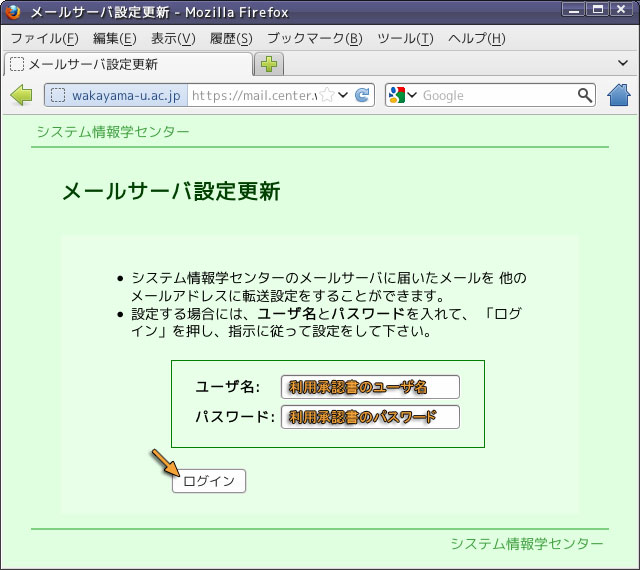Click the ユーザ名: label

(x=227, y=386)
